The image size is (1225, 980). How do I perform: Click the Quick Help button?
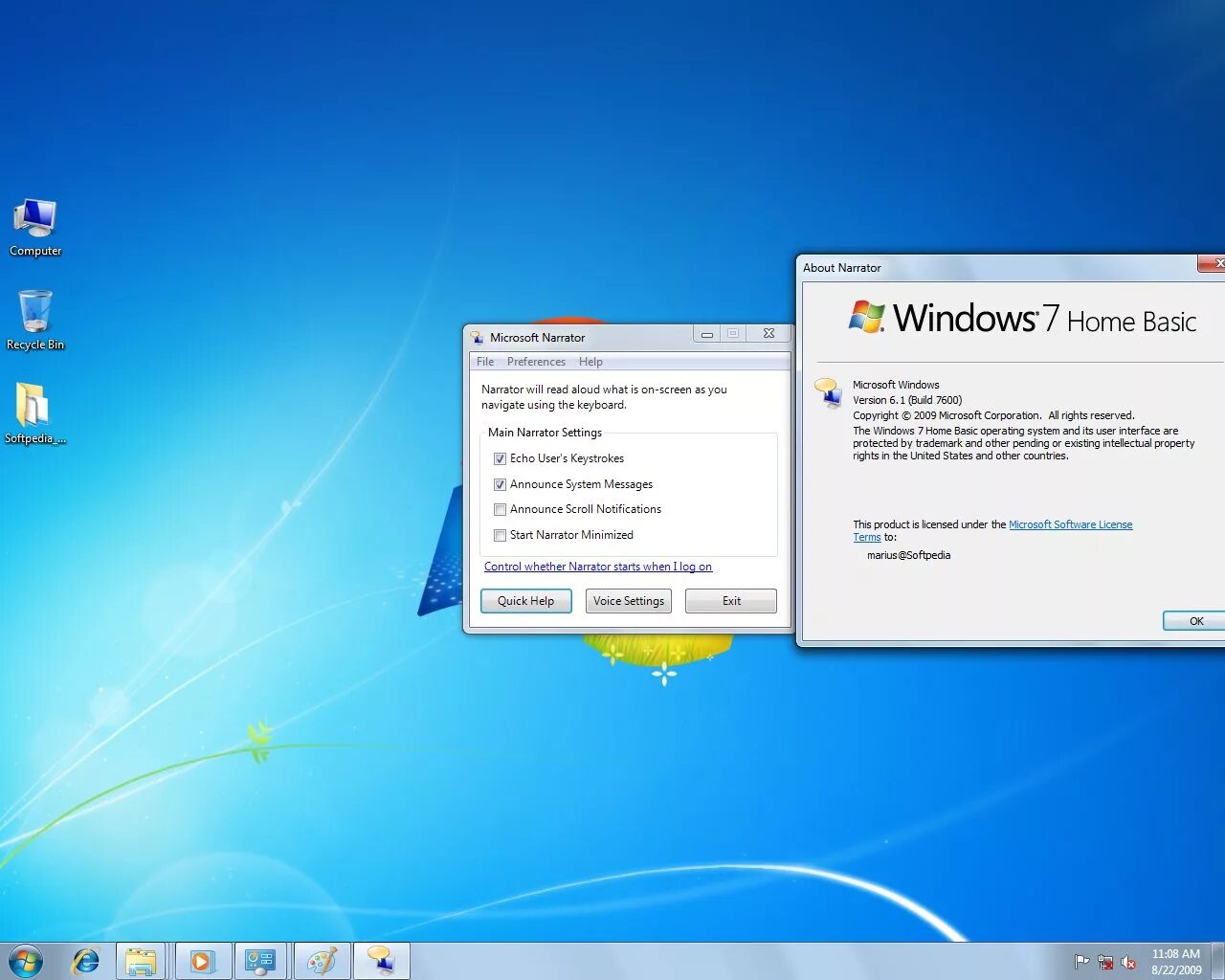525,601
